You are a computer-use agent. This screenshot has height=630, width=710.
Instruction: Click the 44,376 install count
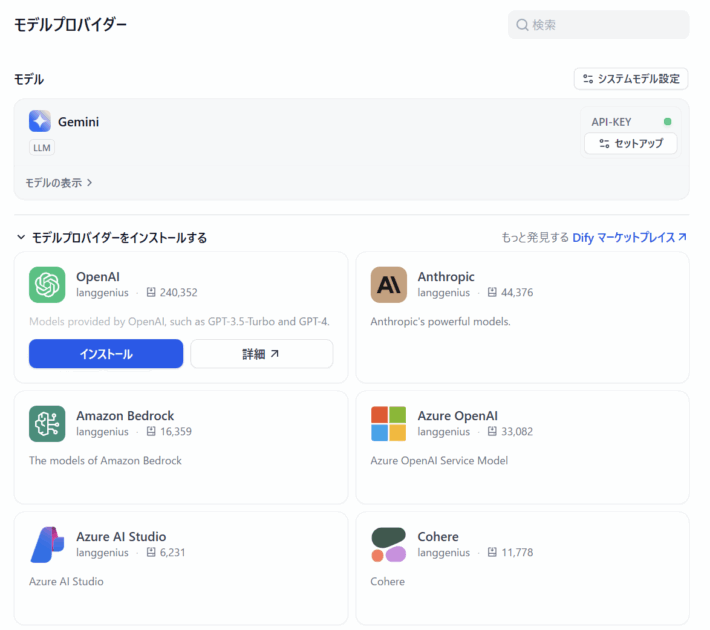[517, 293]
